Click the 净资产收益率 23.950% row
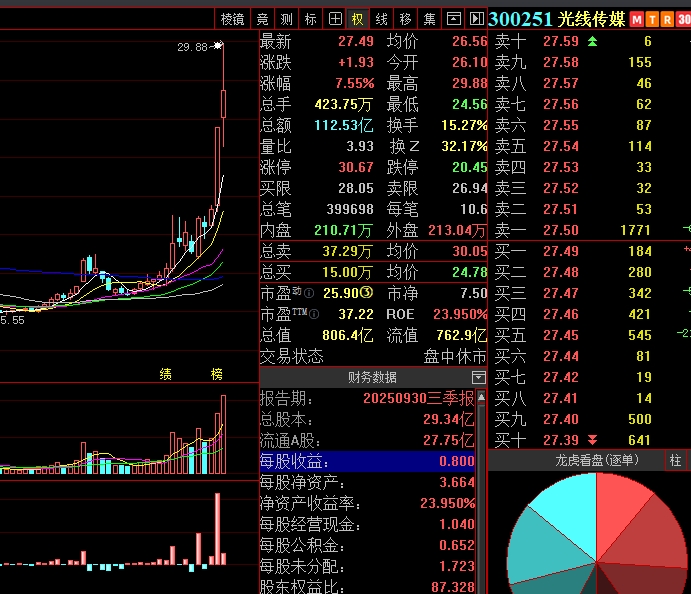691x594 pixels. click(367, 503)
